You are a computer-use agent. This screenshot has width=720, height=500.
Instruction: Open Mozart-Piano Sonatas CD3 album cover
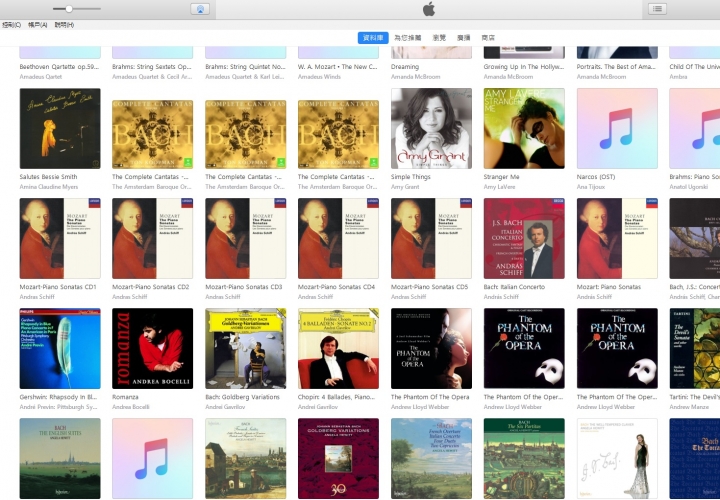coord(246,238)
